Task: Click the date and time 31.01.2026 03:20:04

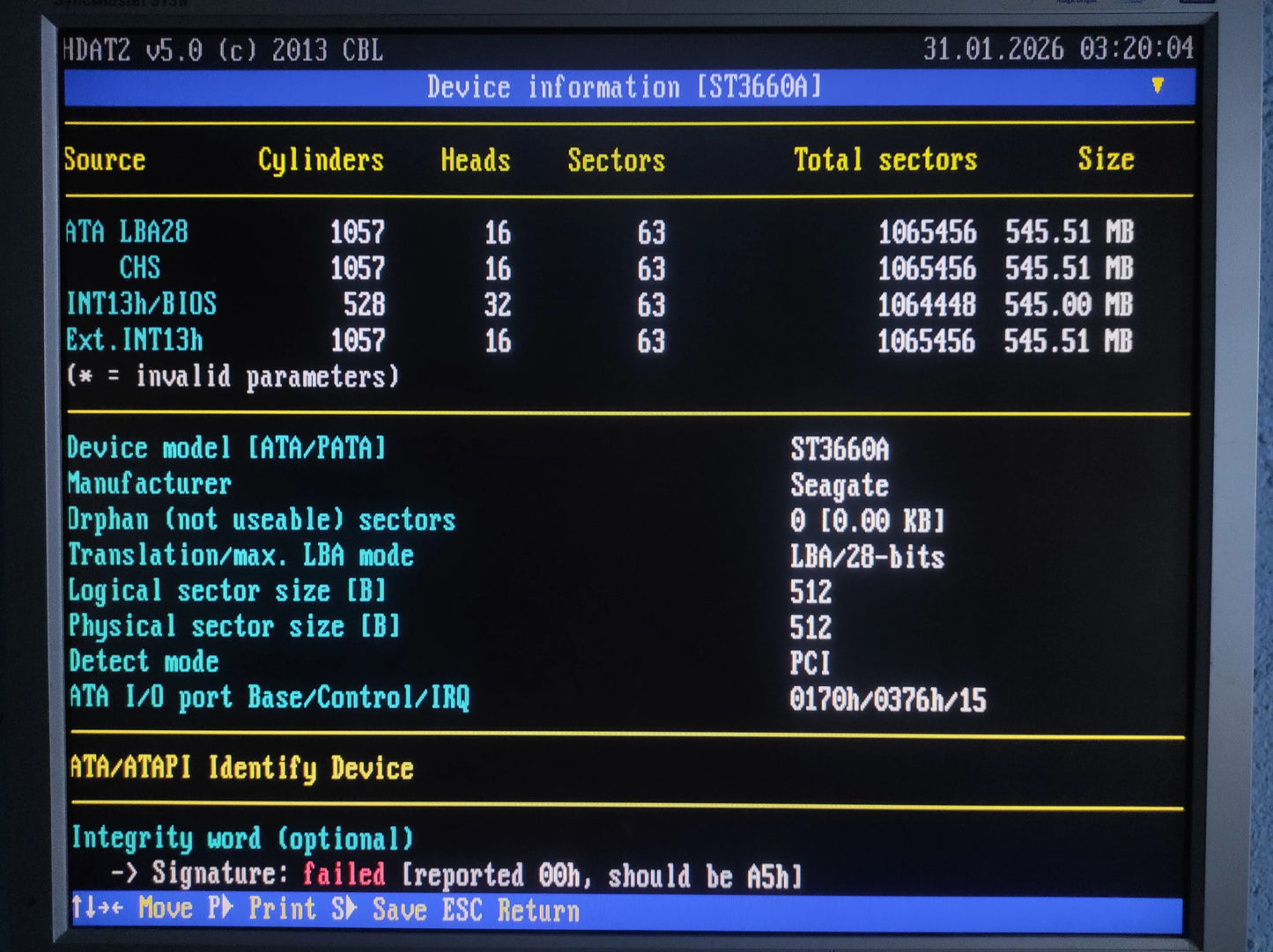Action: pos(1058,48)
